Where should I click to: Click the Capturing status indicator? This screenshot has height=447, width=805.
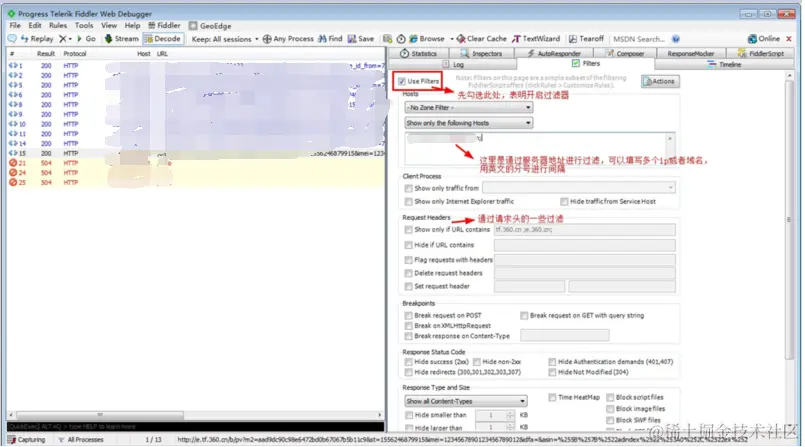pos(27,440)
